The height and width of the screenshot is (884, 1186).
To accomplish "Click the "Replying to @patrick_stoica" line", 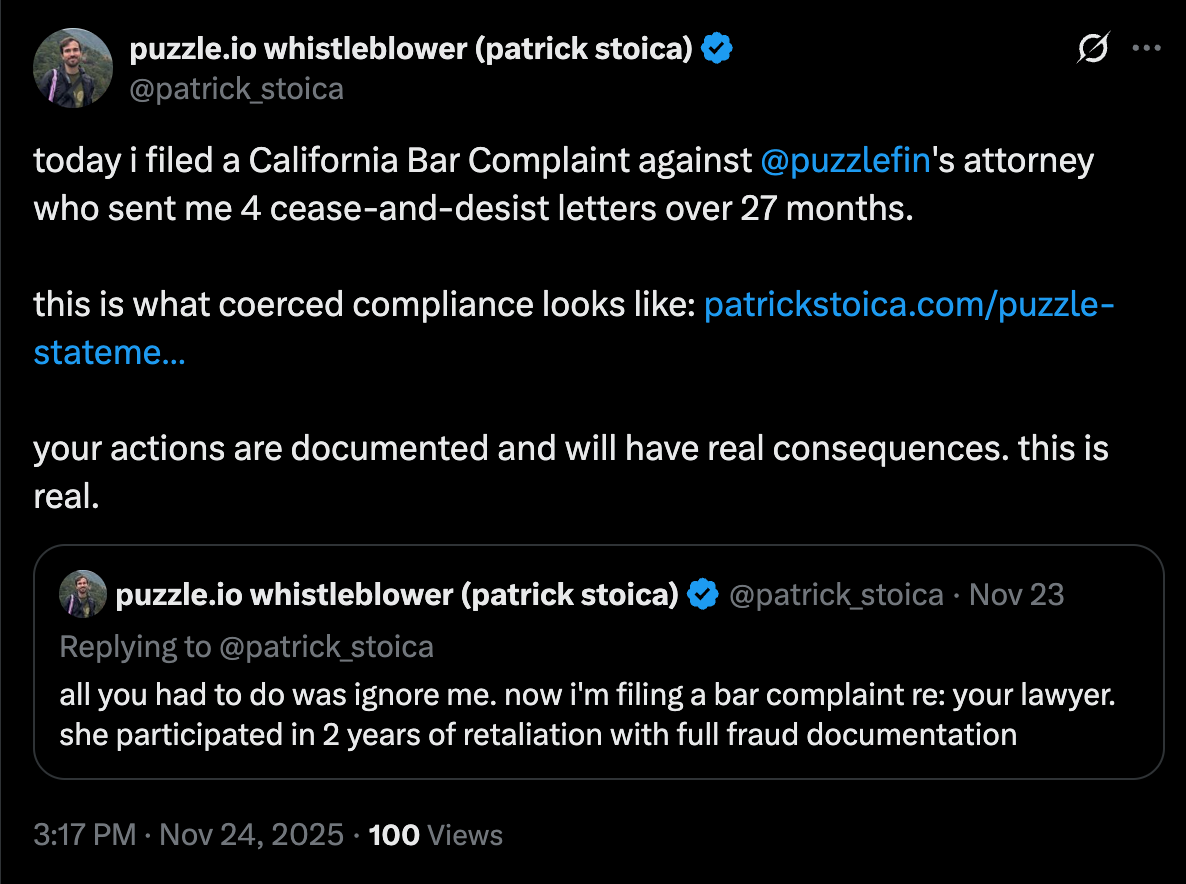I will (x=247, y=647).
